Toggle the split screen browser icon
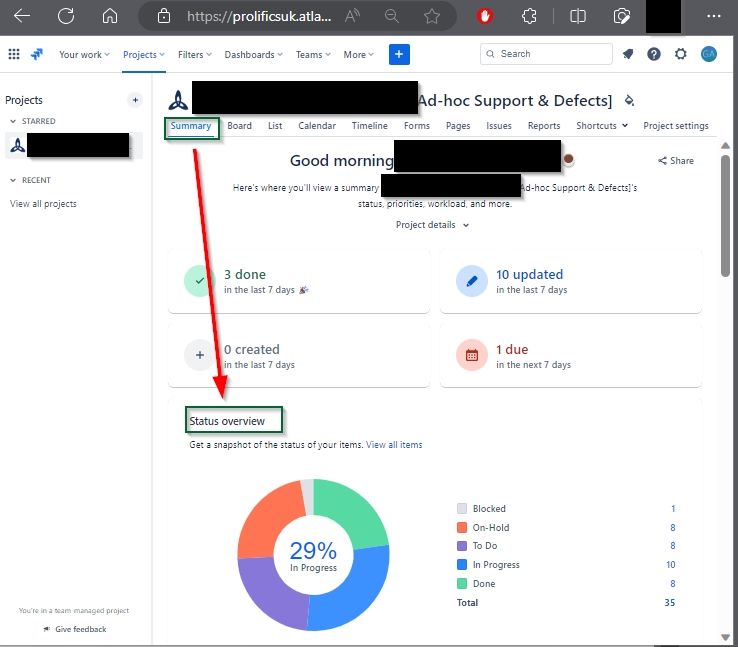Image resolution: width=738 pixels, height=647 pixels. [x=578, y=16]
